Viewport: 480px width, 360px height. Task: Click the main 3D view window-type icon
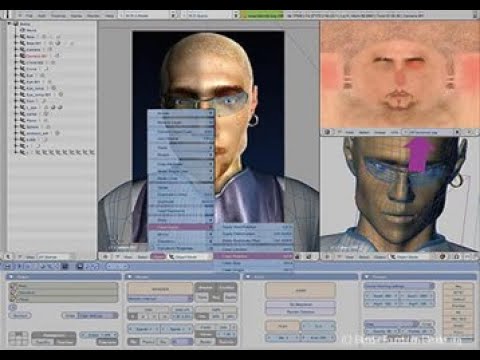pyautogui.click(x=105, y=257)
